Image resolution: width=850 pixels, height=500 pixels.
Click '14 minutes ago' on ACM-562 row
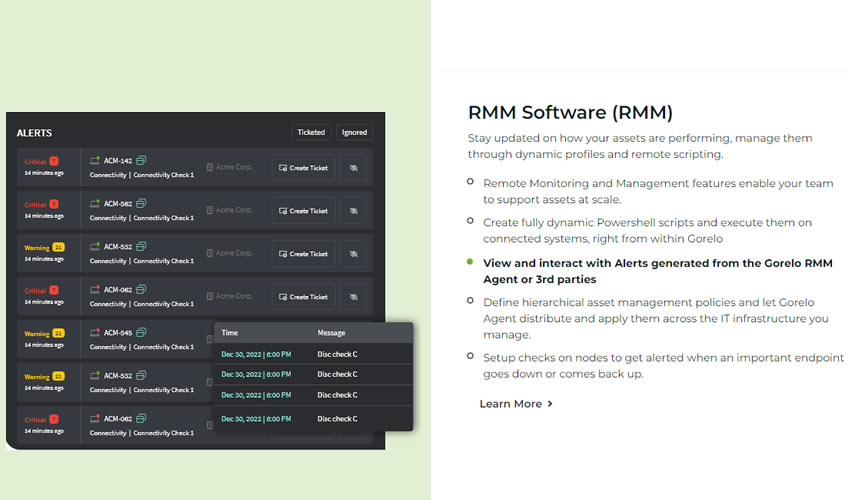click(x=44, y=216)
